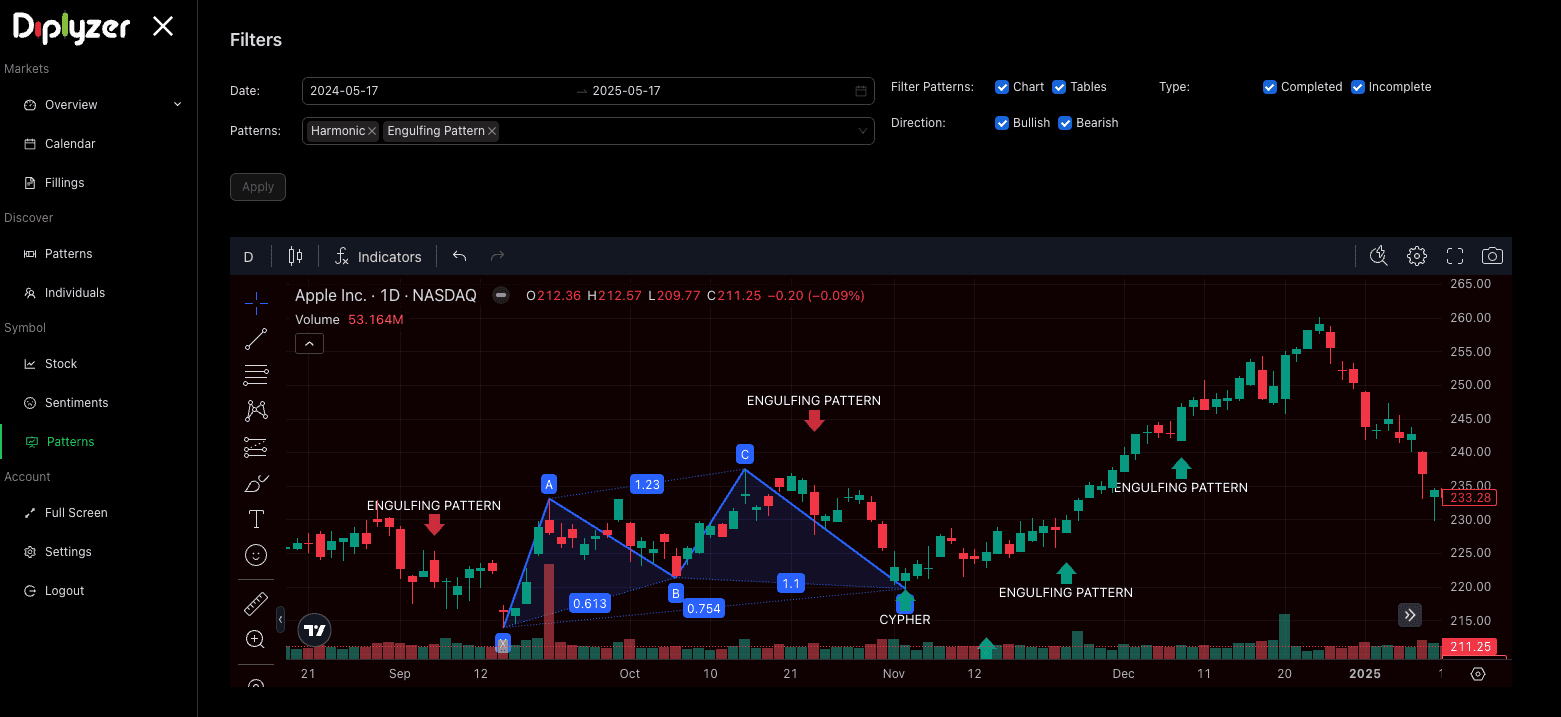Select the trend line drawing tool
1561x717 pixels.
pos(255,338)
